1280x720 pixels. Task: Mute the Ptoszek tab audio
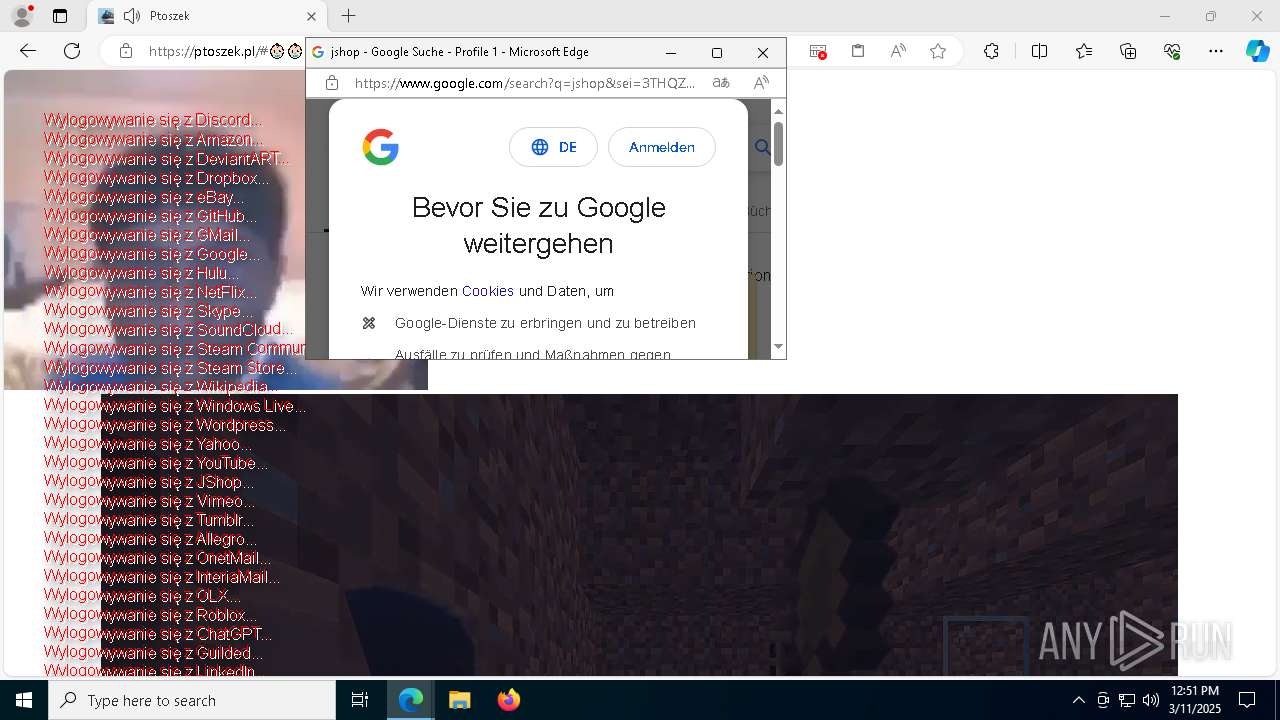(x=132, y=16)
